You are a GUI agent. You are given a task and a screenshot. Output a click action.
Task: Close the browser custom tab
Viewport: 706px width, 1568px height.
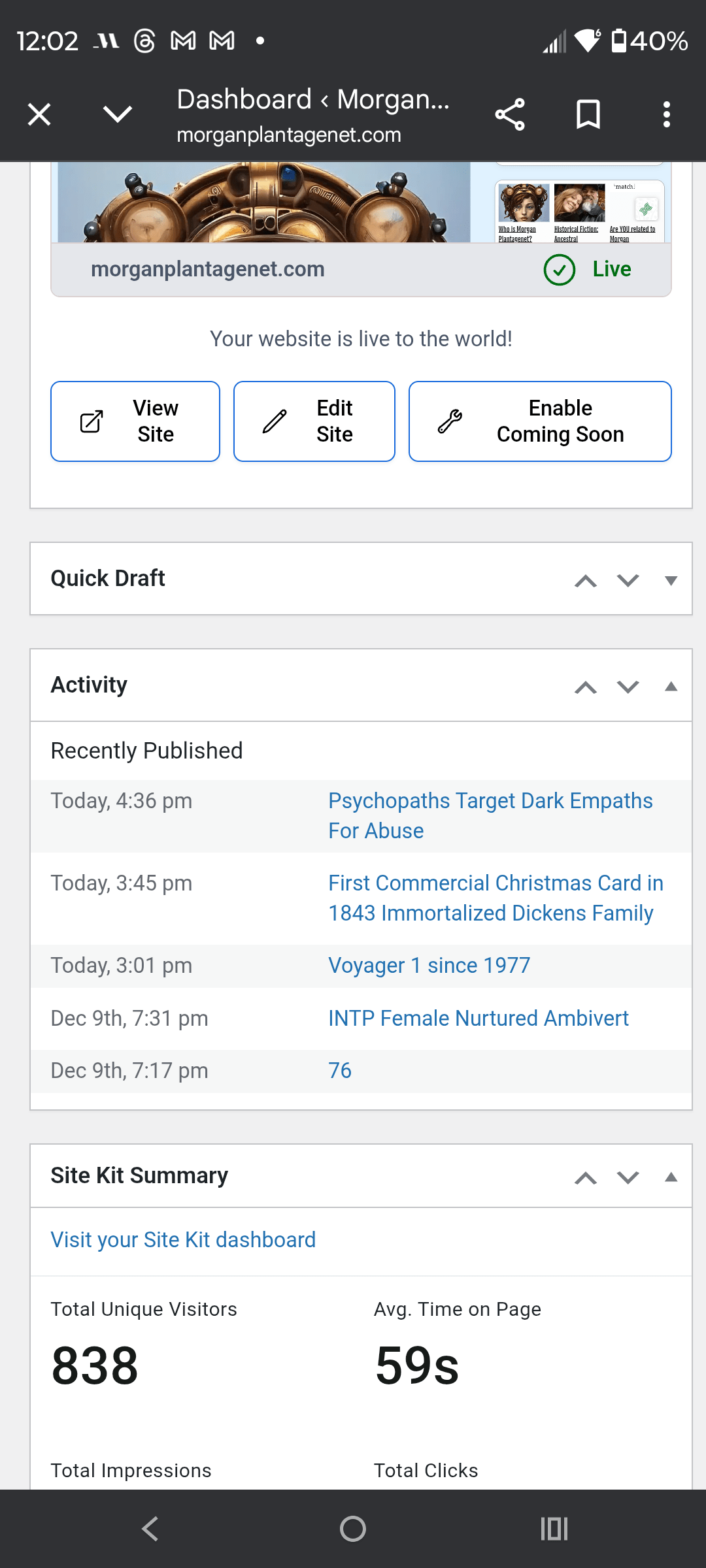[39, 115]
